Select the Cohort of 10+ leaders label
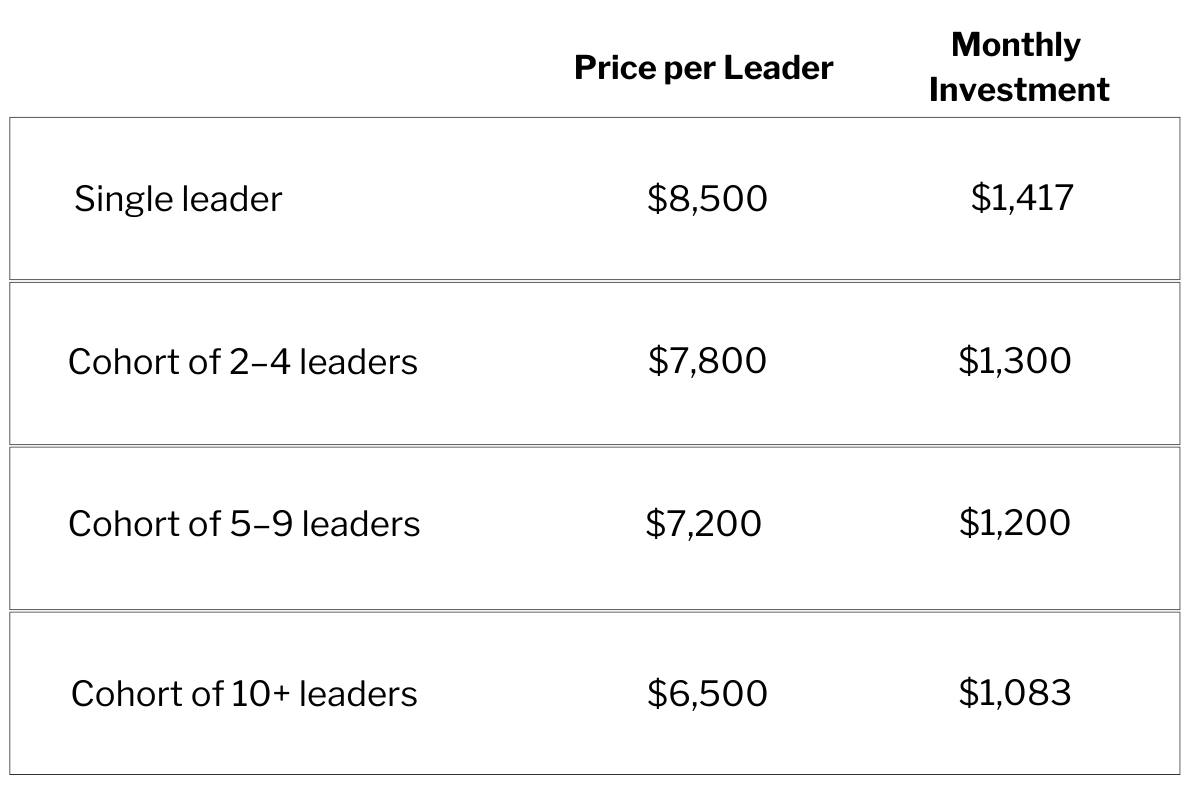The width and height of the screenshot is (1200, 800). 244,694
